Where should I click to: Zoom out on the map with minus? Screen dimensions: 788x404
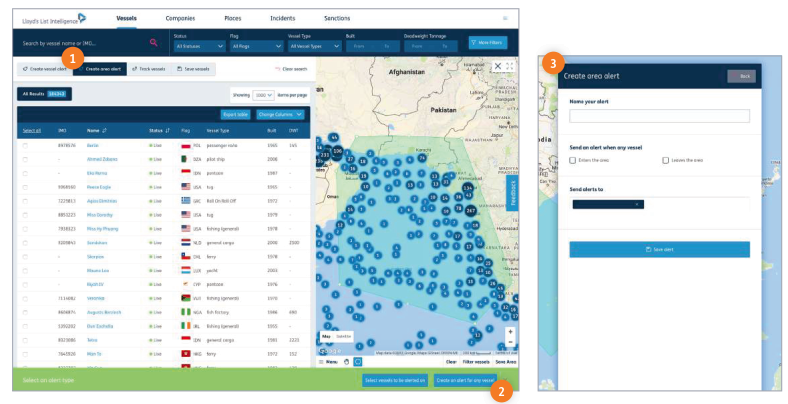[510, 342]
